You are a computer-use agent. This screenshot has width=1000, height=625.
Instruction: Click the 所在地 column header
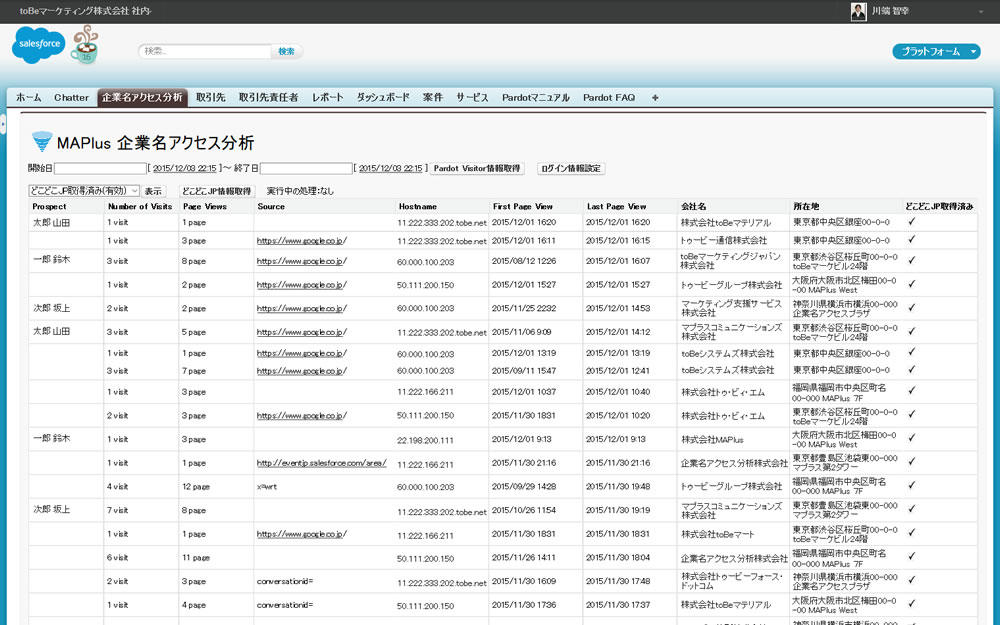coord(806,207)
